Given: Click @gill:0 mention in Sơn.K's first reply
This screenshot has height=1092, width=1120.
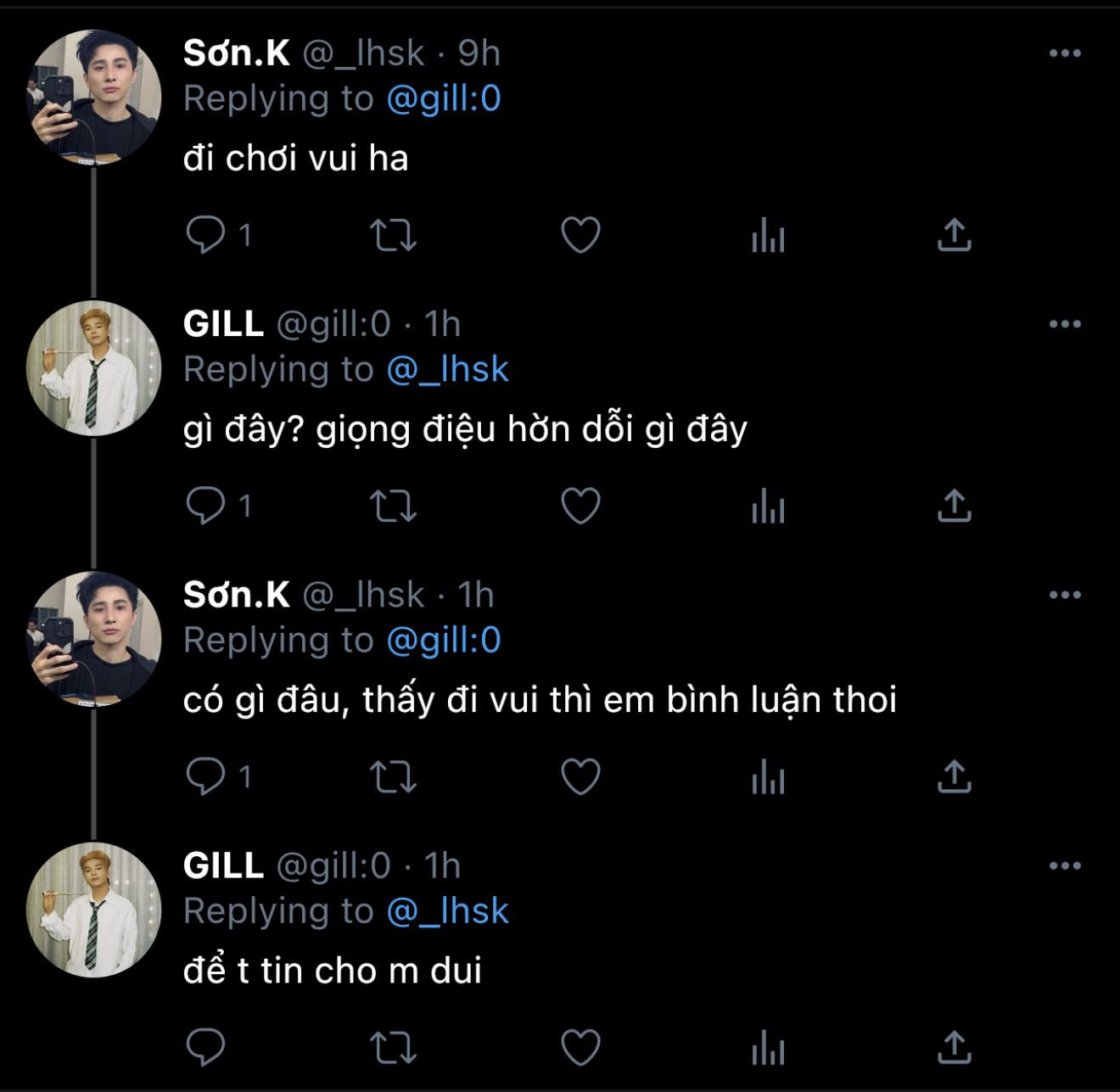Looking at the screenshot, I should pyautogui.click(x=444, y=99).
